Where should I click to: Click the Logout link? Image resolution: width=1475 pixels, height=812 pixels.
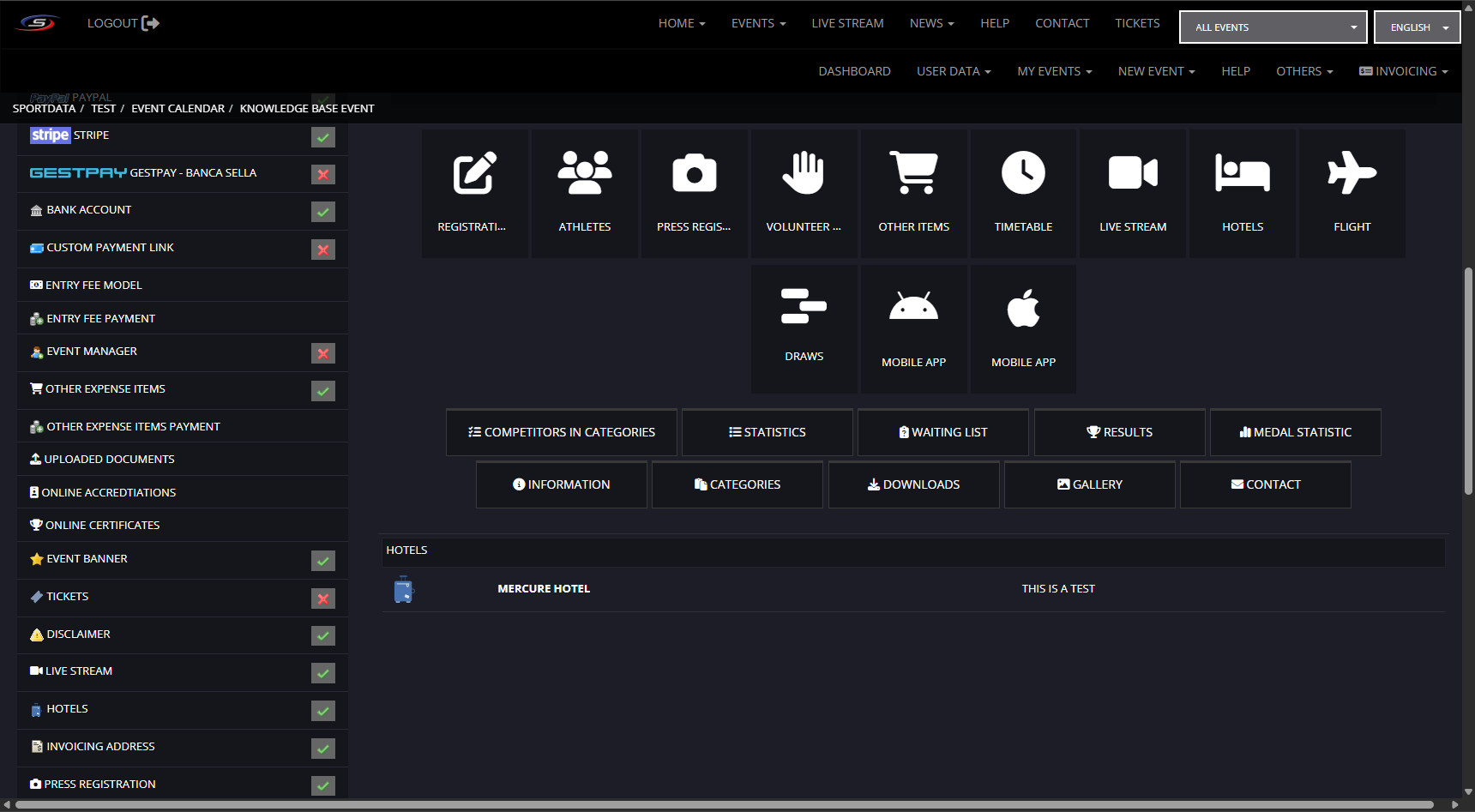point(123,23)
